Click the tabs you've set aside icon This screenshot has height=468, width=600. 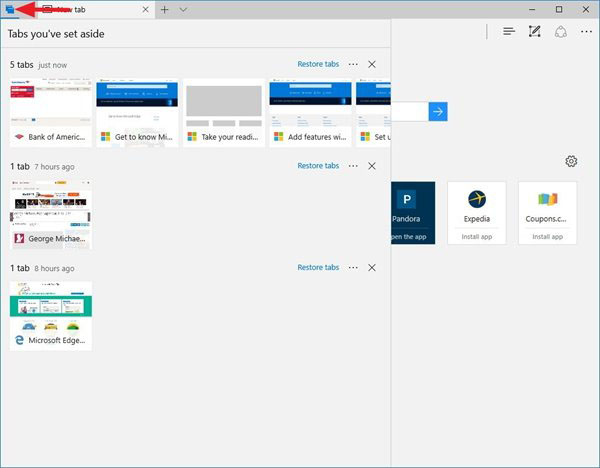9,9
